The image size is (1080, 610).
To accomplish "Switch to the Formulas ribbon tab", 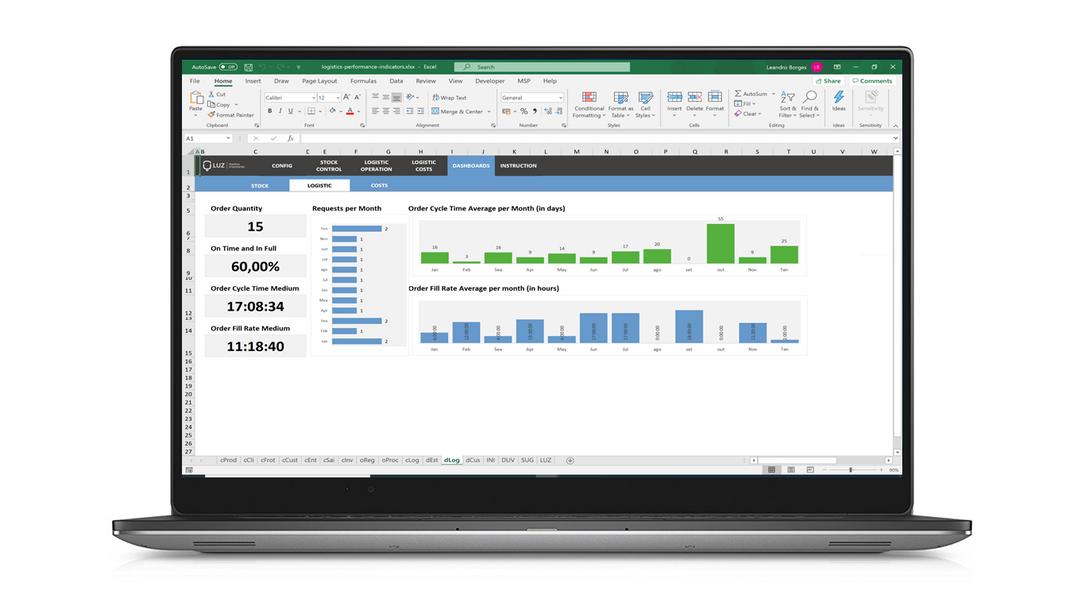I will [365, 82].
